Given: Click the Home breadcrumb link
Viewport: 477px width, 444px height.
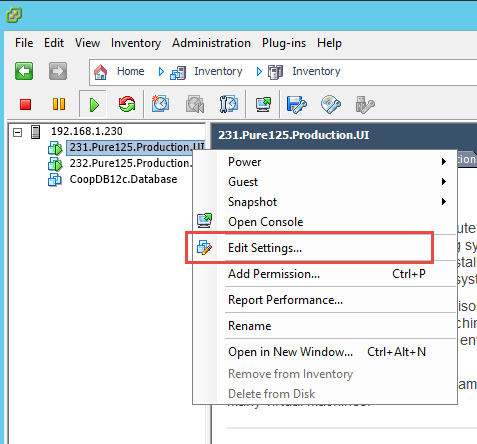Looking at the screenshot, I should point(130,71).
